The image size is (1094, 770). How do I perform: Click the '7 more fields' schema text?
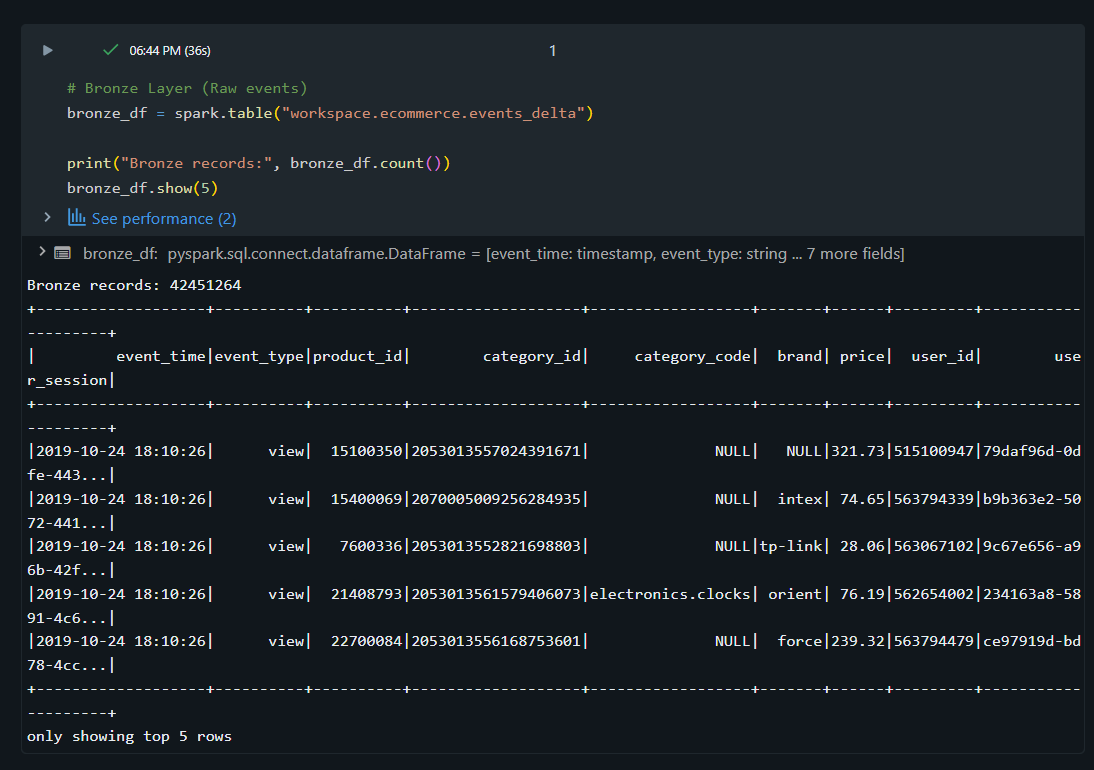click(x=853, y=254)
